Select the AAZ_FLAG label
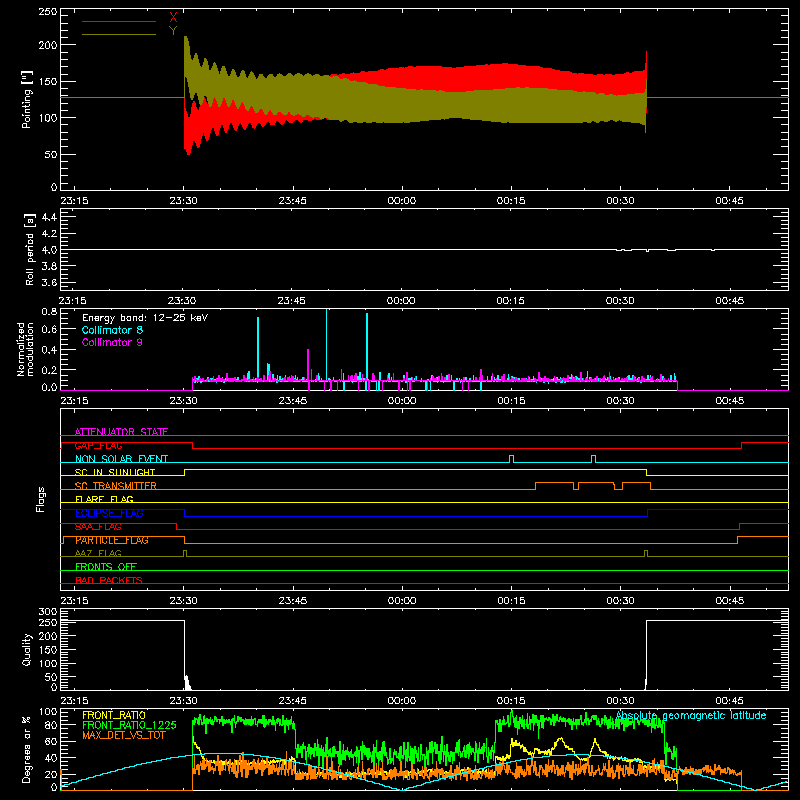The width and height of the screenshot is (800, 800). pyautogui.click(x=98, y=553)
